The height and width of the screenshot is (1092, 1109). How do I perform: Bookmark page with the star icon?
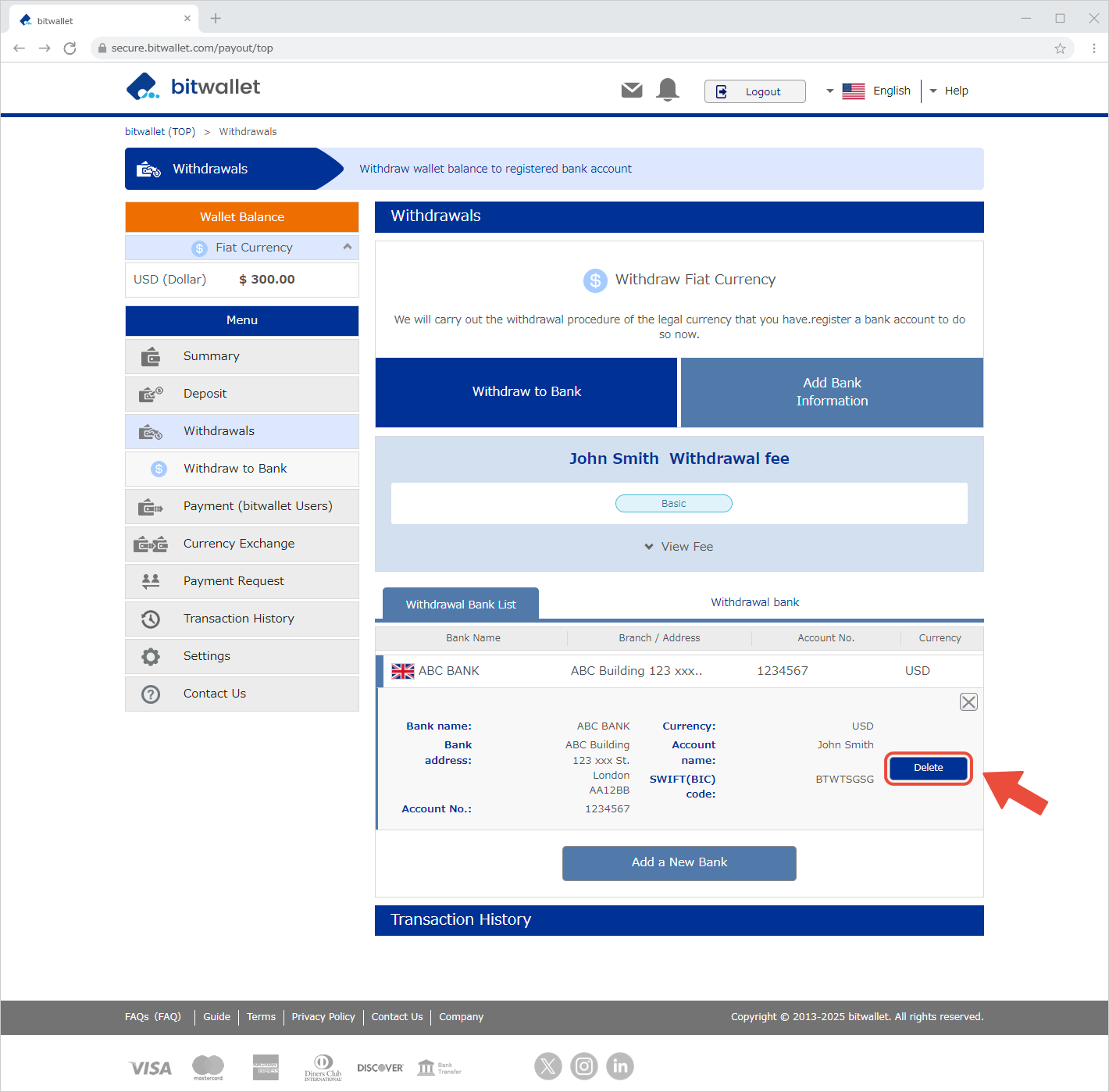coord(1060,48)
